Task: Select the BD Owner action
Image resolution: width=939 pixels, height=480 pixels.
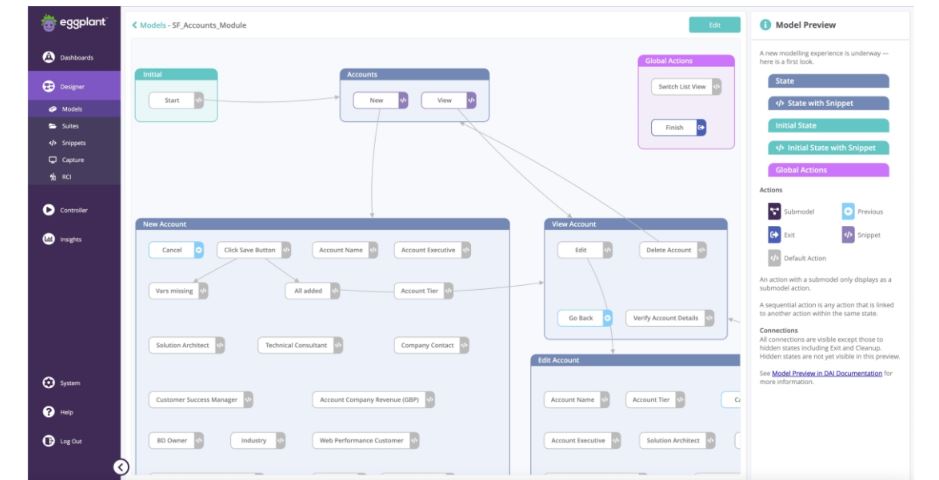Action: [176, 440]
